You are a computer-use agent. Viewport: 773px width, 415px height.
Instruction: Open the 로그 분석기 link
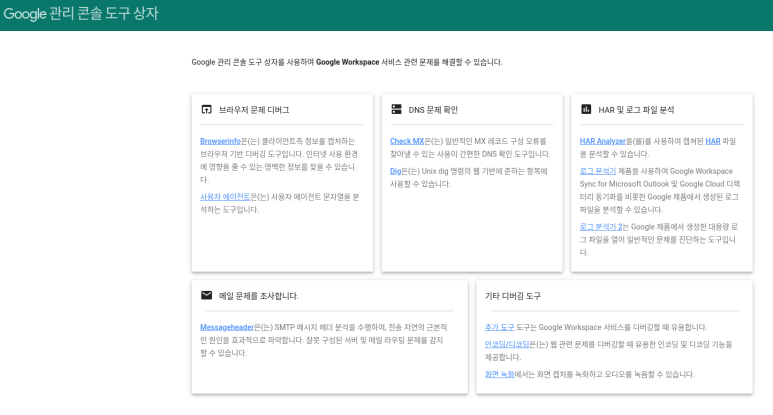[597, 171]
